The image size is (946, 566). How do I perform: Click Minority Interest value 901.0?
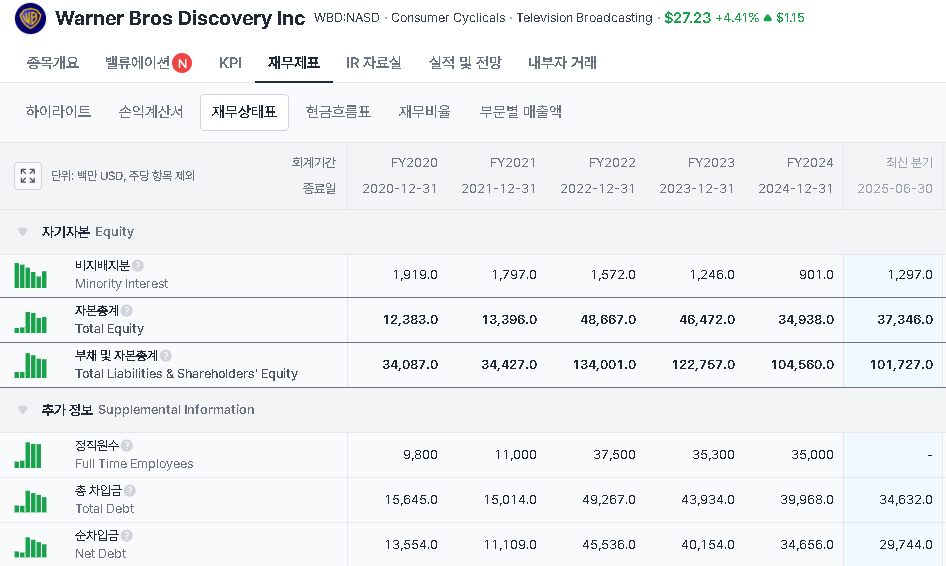[816, 275]
